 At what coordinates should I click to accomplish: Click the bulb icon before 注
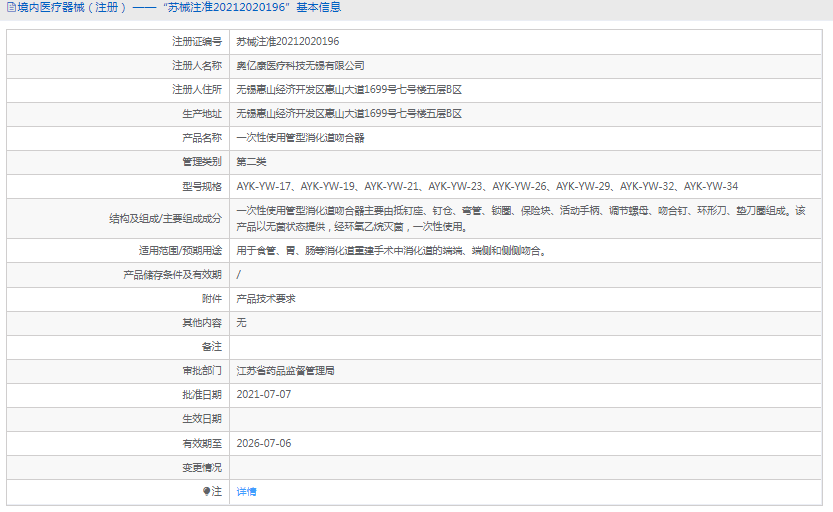pyautogui.click(x=207, y=491)
